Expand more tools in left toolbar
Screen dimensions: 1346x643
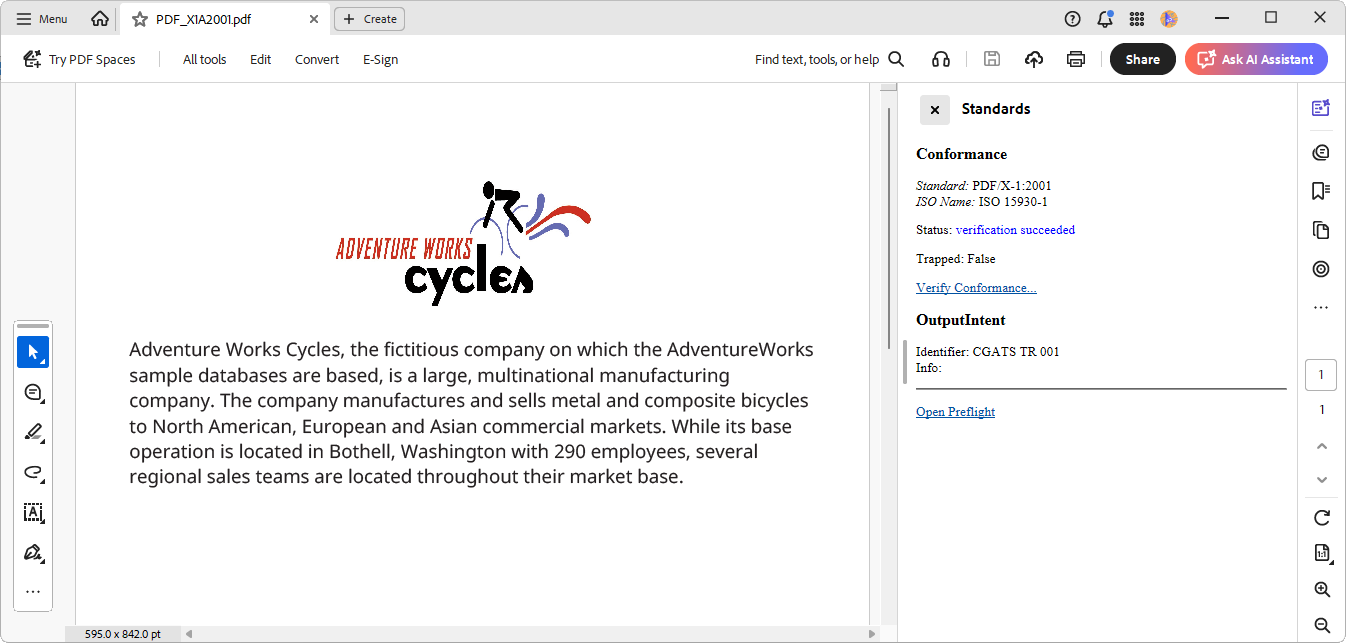(x=33, y=591)
